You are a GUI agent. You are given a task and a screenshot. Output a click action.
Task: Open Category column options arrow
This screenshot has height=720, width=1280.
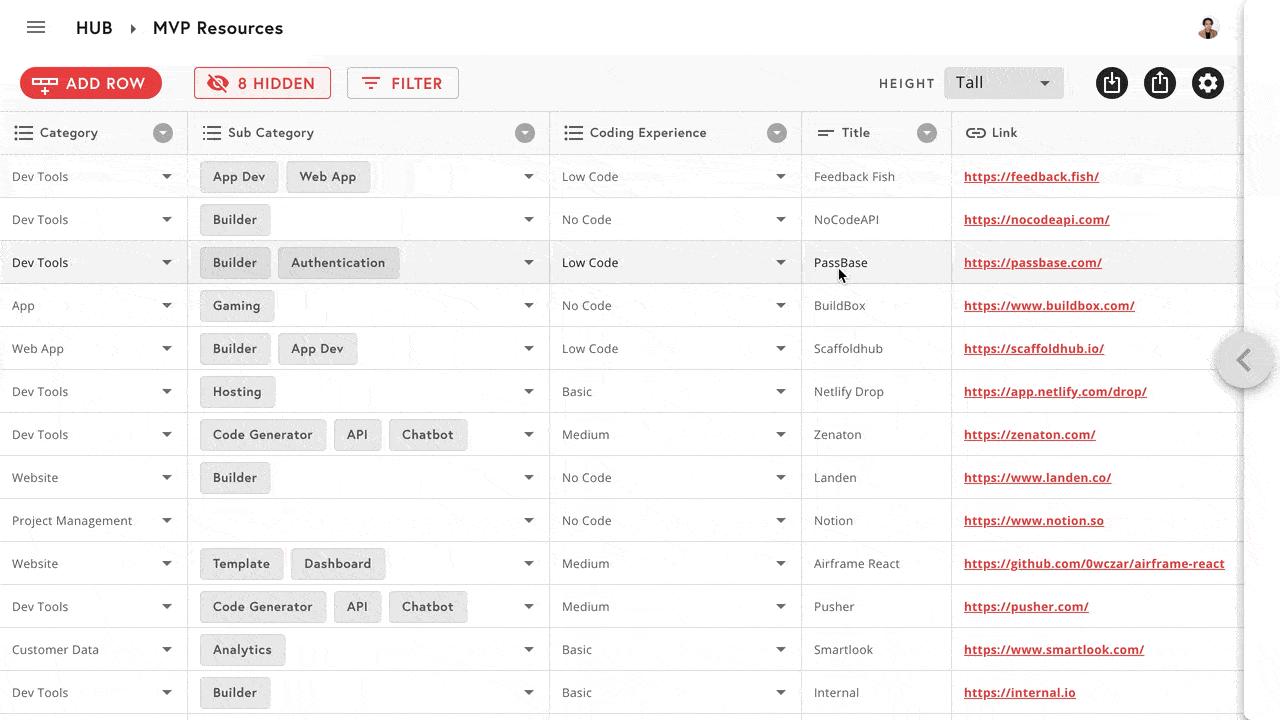tap(163, 133)
